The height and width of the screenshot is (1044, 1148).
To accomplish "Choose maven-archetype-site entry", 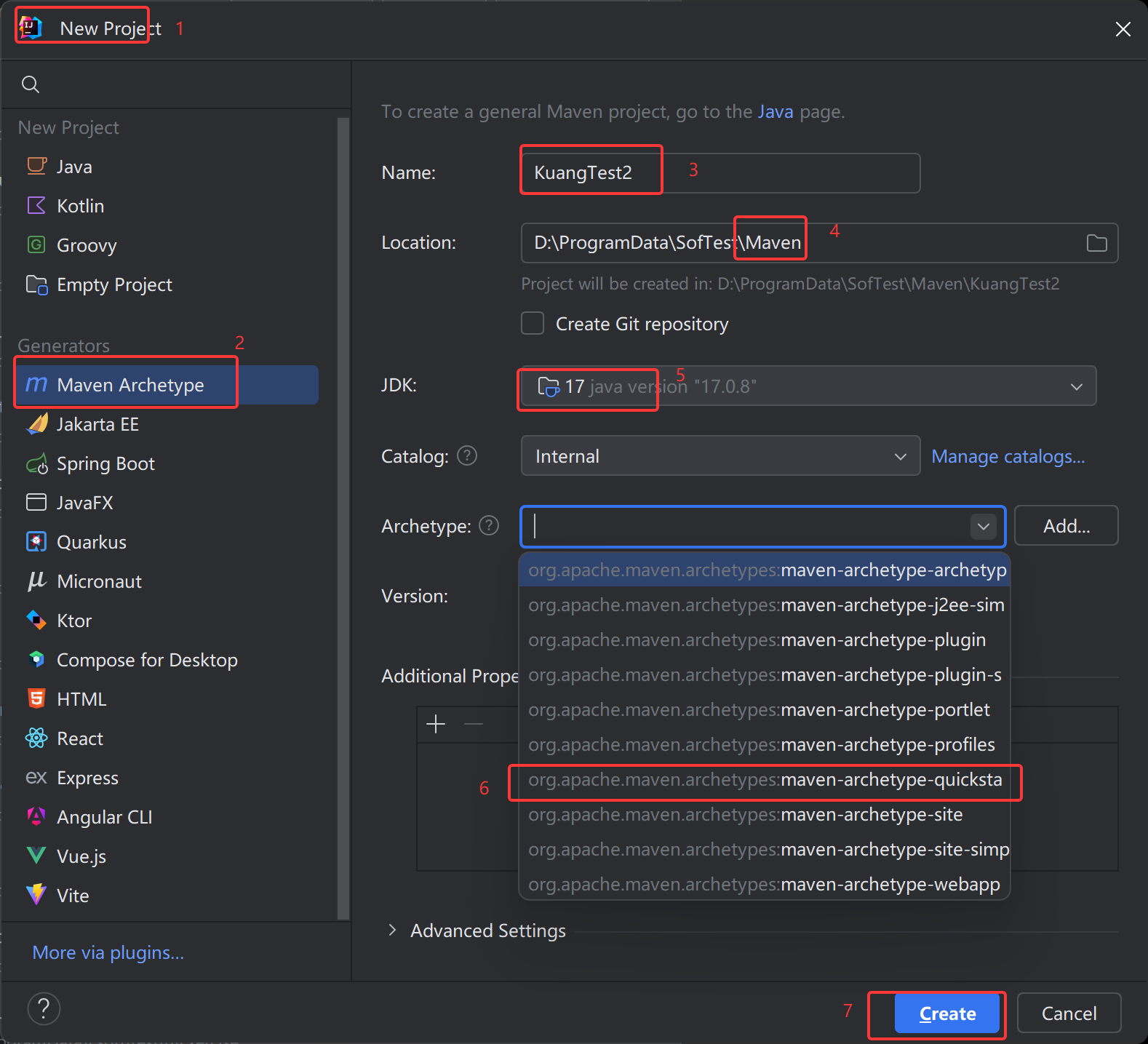I will coord(765,814).
